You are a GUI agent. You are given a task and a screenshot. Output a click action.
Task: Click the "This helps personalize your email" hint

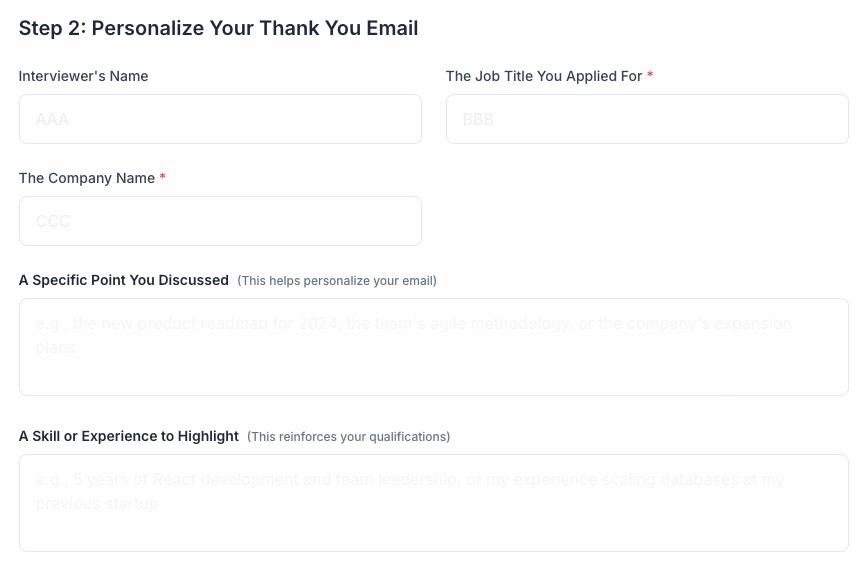337,281
